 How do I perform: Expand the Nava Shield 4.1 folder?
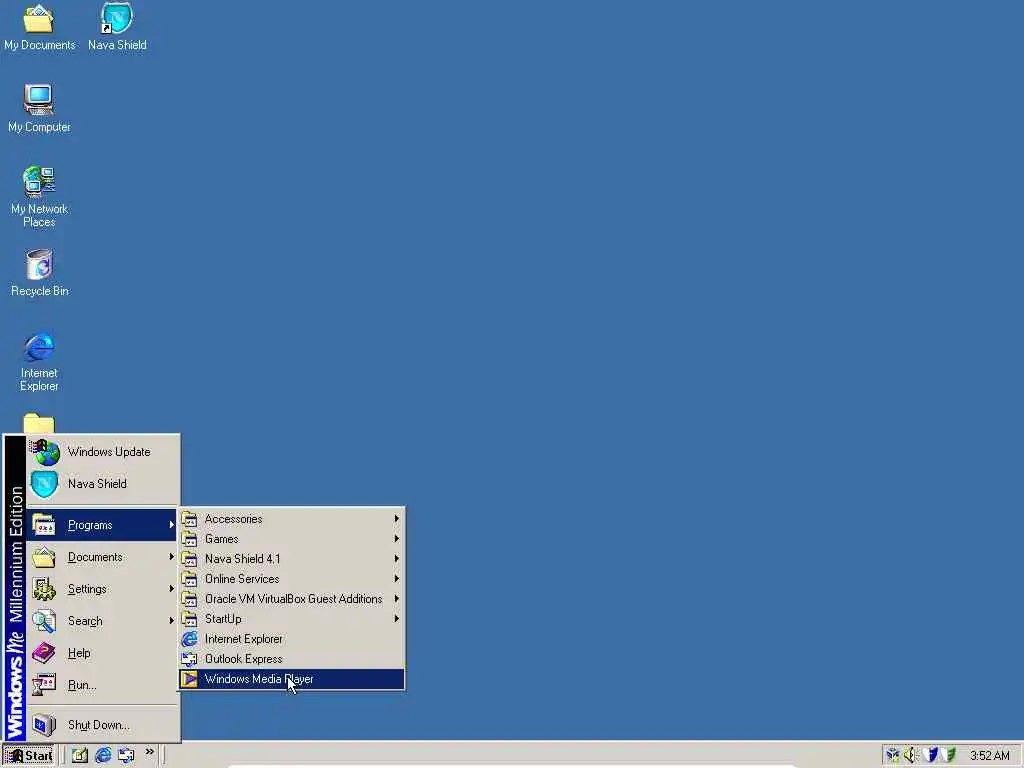[291, 559]
